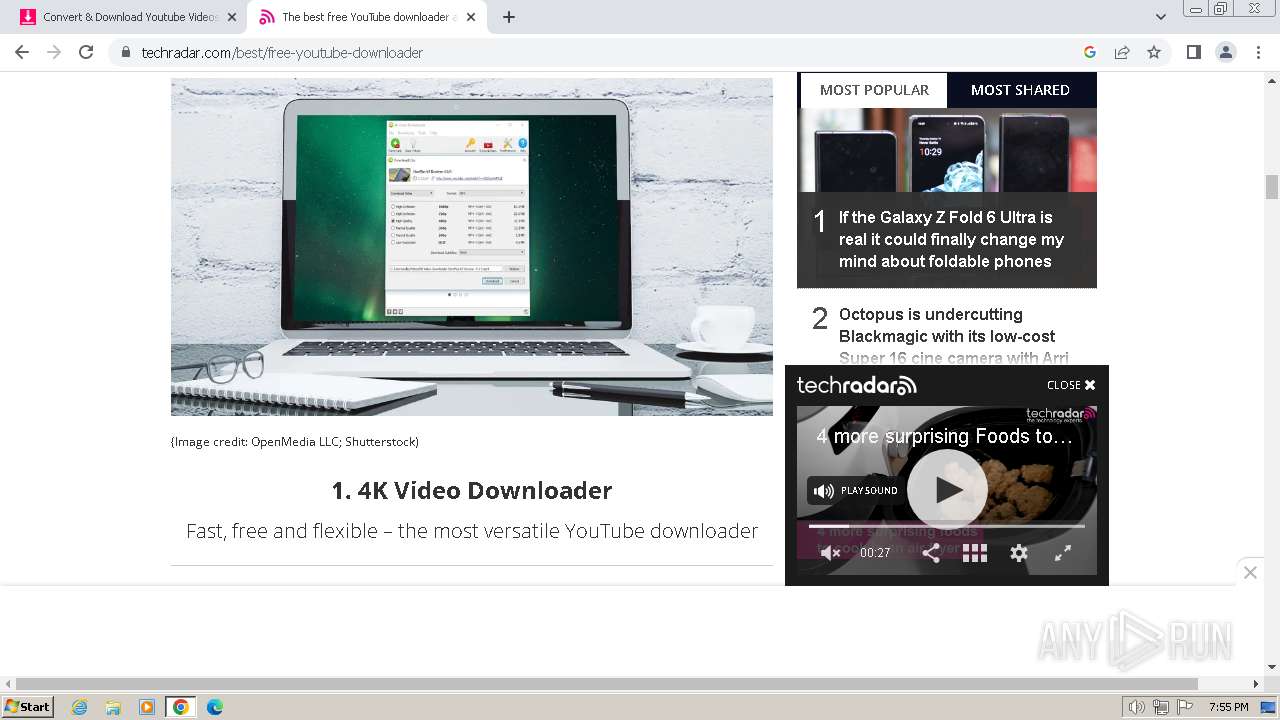This screenshot has height=720, width=1280.
Task: Play the floating video
Action: [x=947, y=490]
